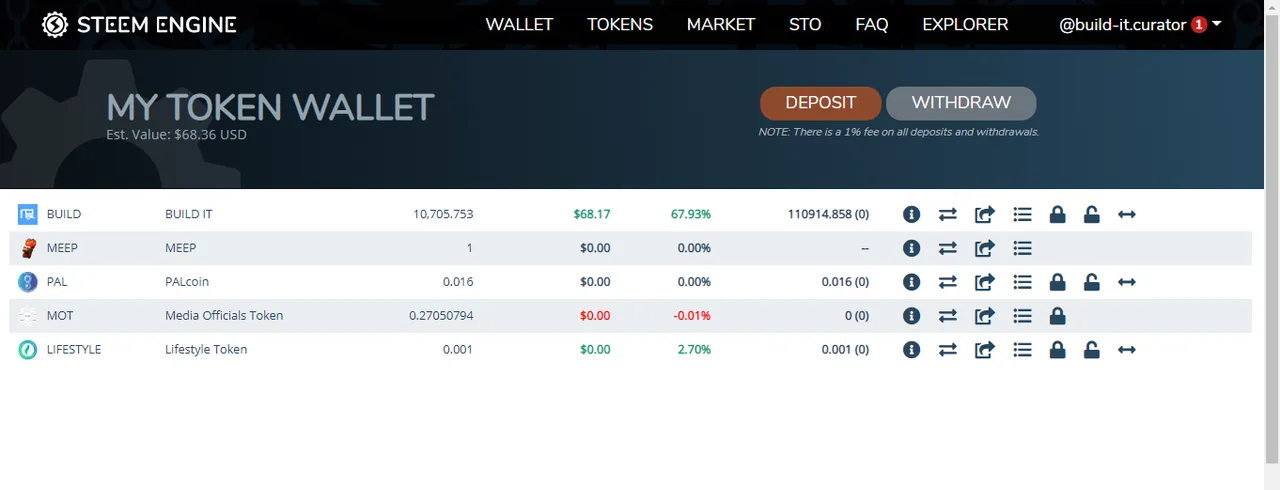Open info icon for MOT token
The height and width of the screenshot is (490, 1280).
pos(911,316)
